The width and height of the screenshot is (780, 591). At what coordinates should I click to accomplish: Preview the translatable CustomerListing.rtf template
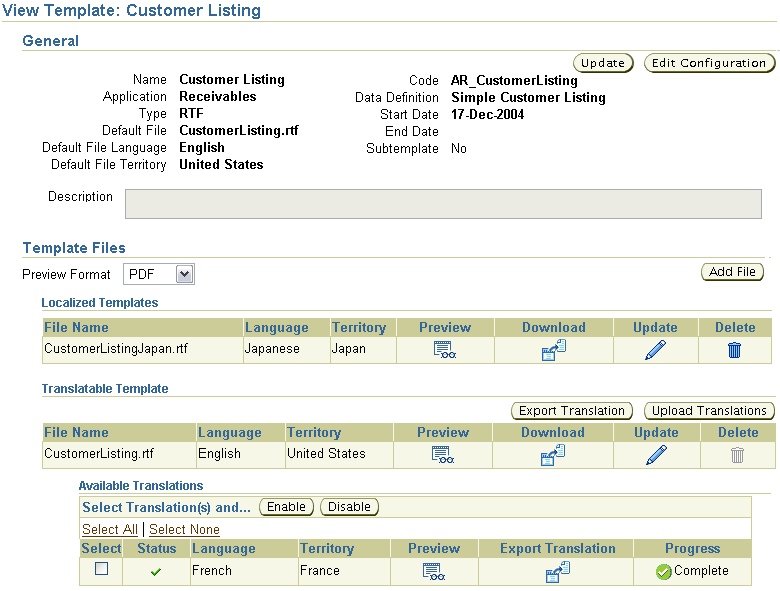[443, 455]
